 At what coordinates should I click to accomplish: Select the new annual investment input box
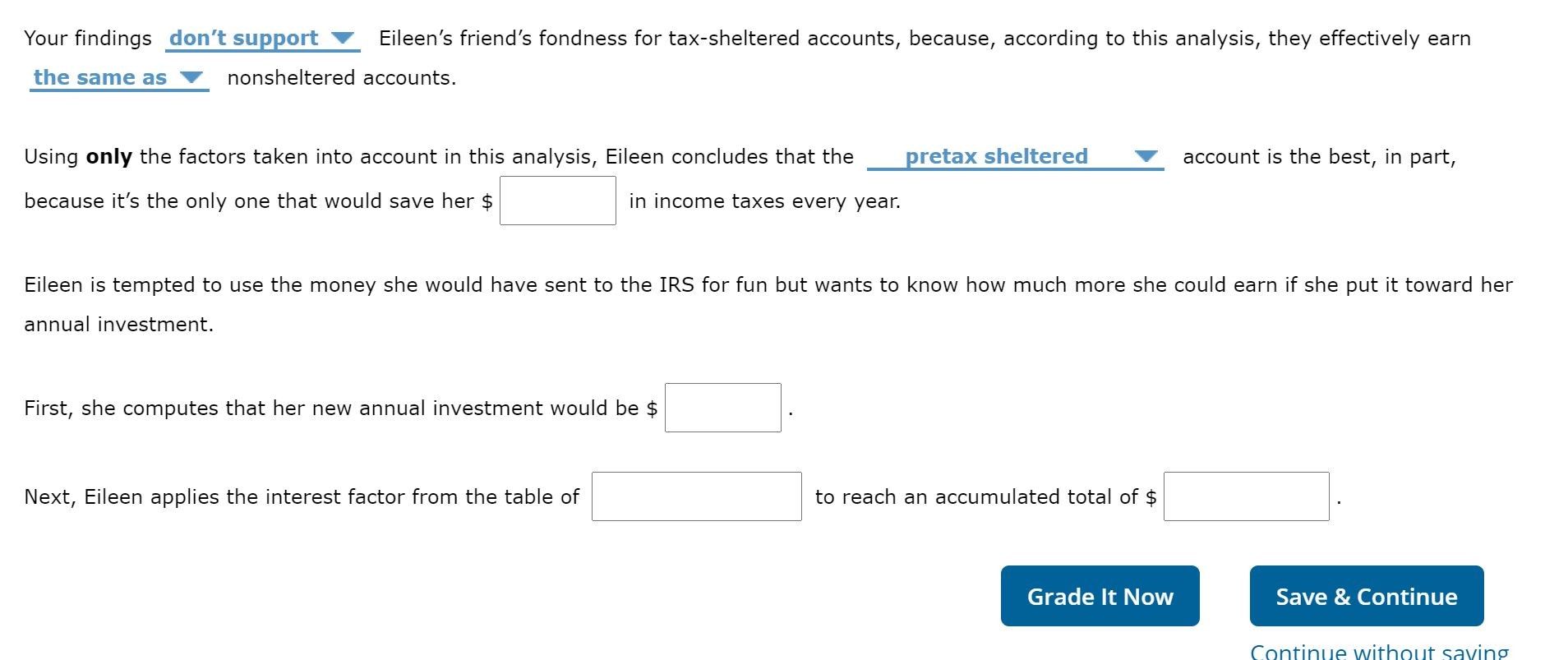coord(722,407)
